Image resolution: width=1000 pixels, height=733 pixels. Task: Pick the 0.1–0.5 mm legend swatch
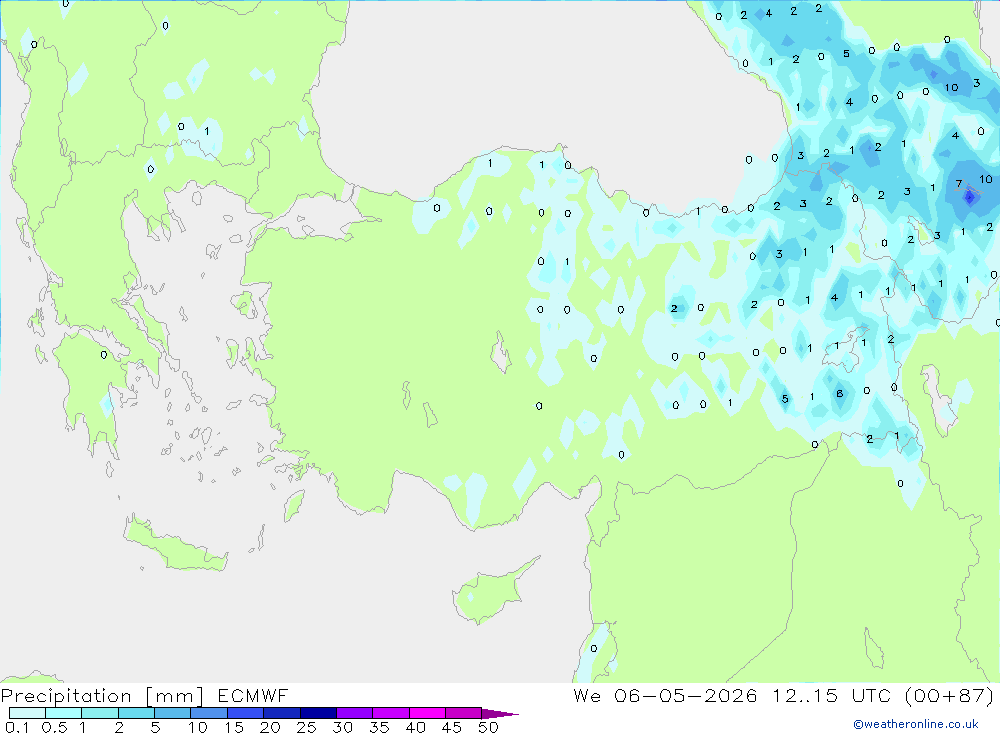tap(27, 713)
